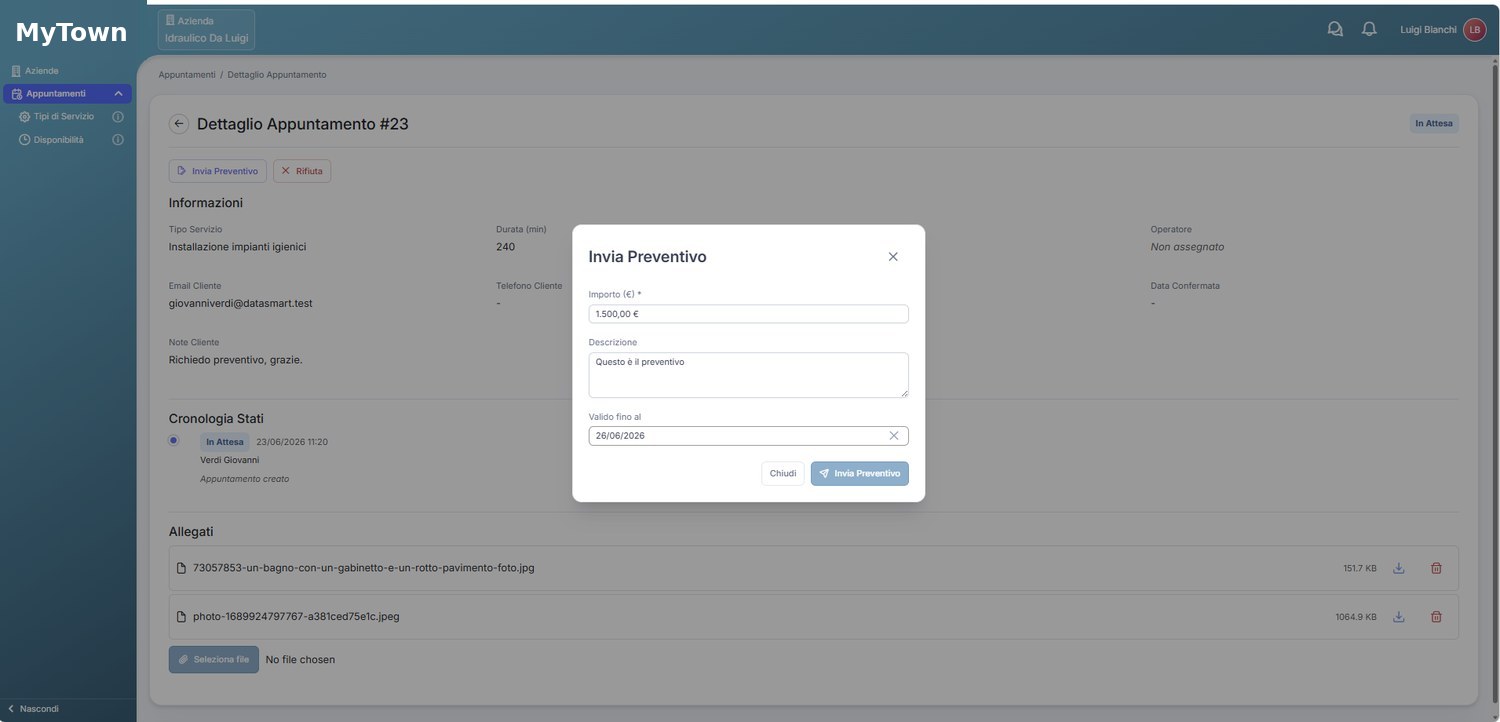
Task: Select the In Attesa timeline marker
Action: [173, 440]
